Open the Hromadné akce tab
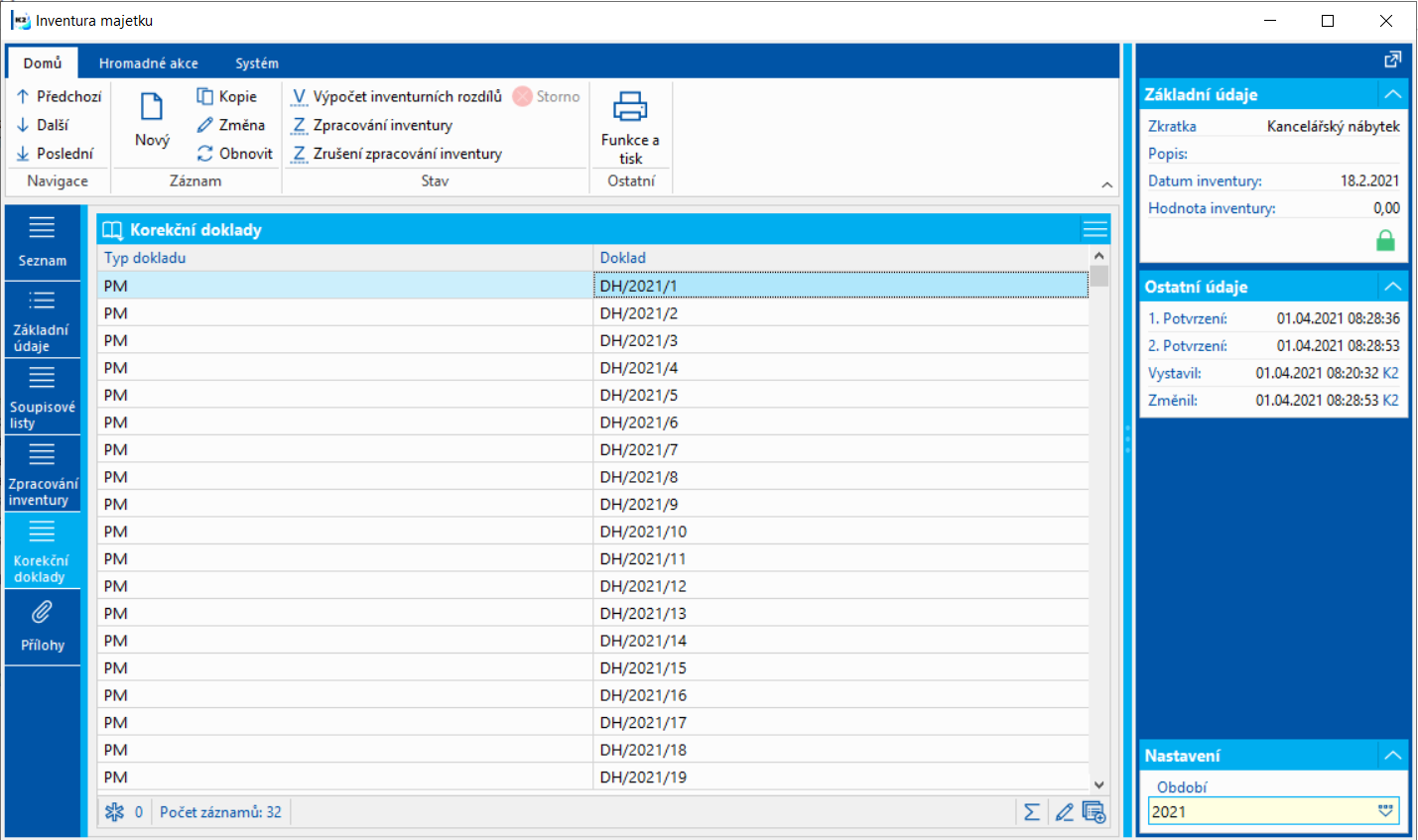 tap(149, 62)
